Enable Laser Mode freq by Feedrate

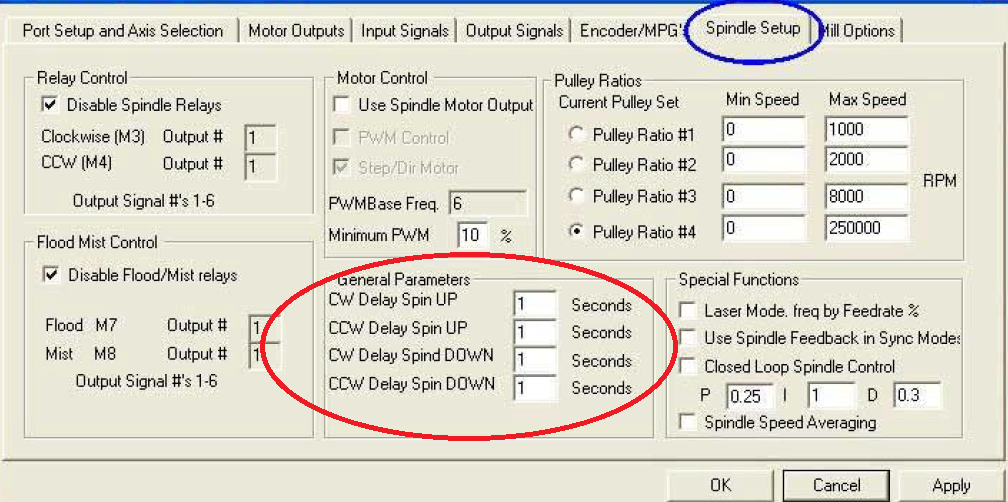point(688,311)
